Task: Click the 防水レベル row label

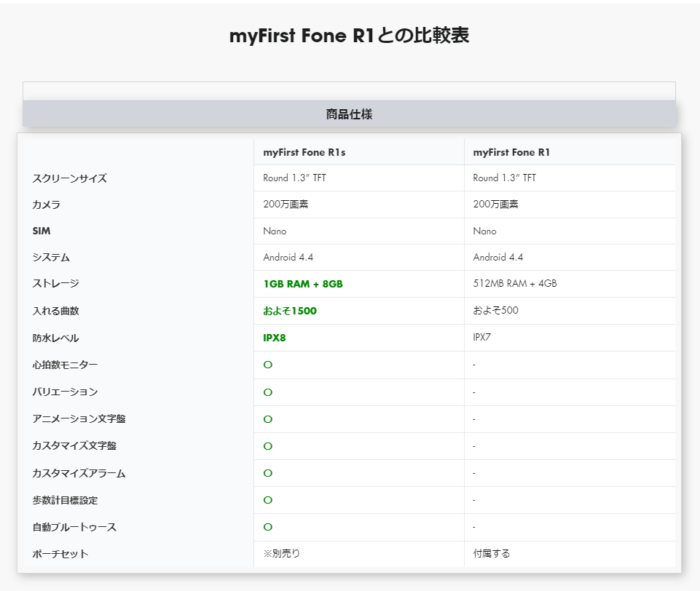Action: click(x=56, y=338)
